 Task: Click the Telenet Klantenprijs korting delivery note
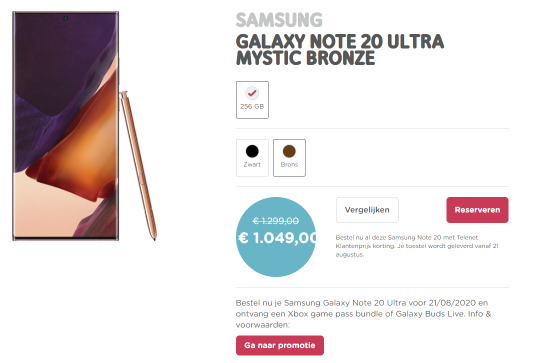click(417, 246)
